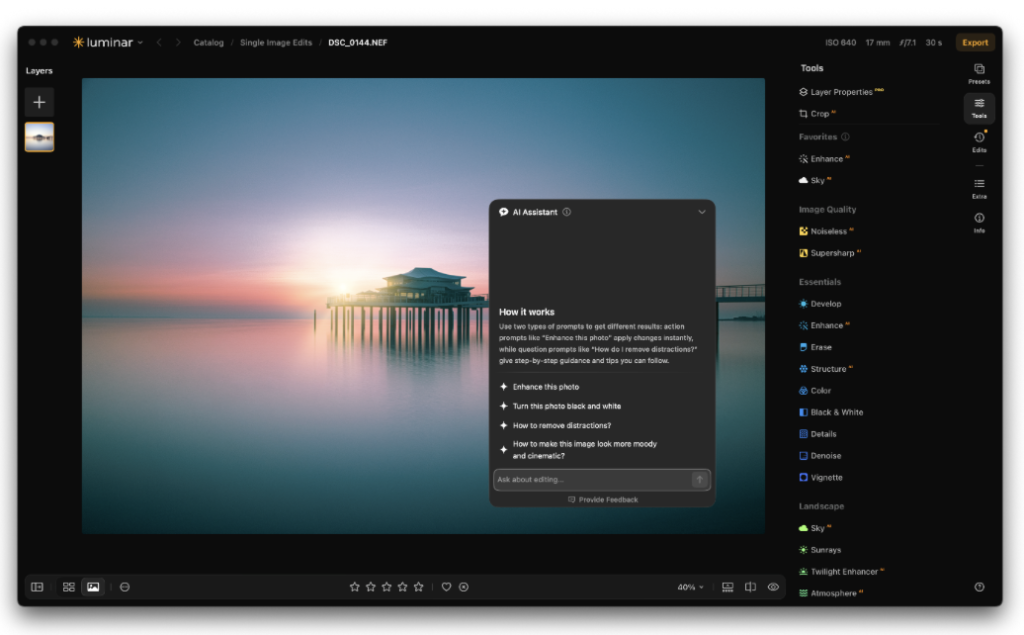Open the 40% zoom dropdown
The height and width of the screenshot is (635, 1024).
[690, 587]
